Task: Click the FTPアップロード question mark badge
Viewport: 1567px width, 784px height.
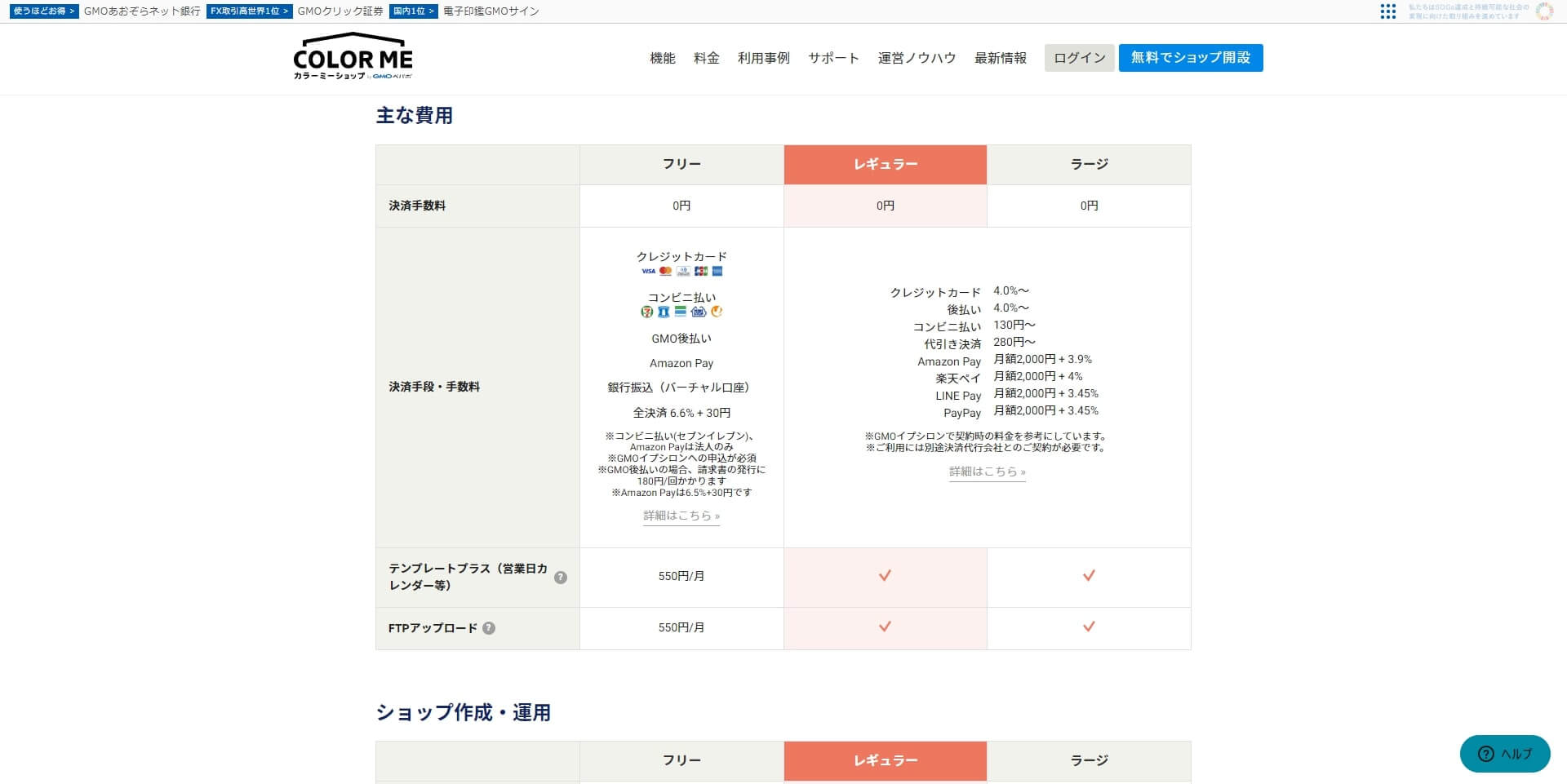Action: pyautogui.click(x=487, y=628)
